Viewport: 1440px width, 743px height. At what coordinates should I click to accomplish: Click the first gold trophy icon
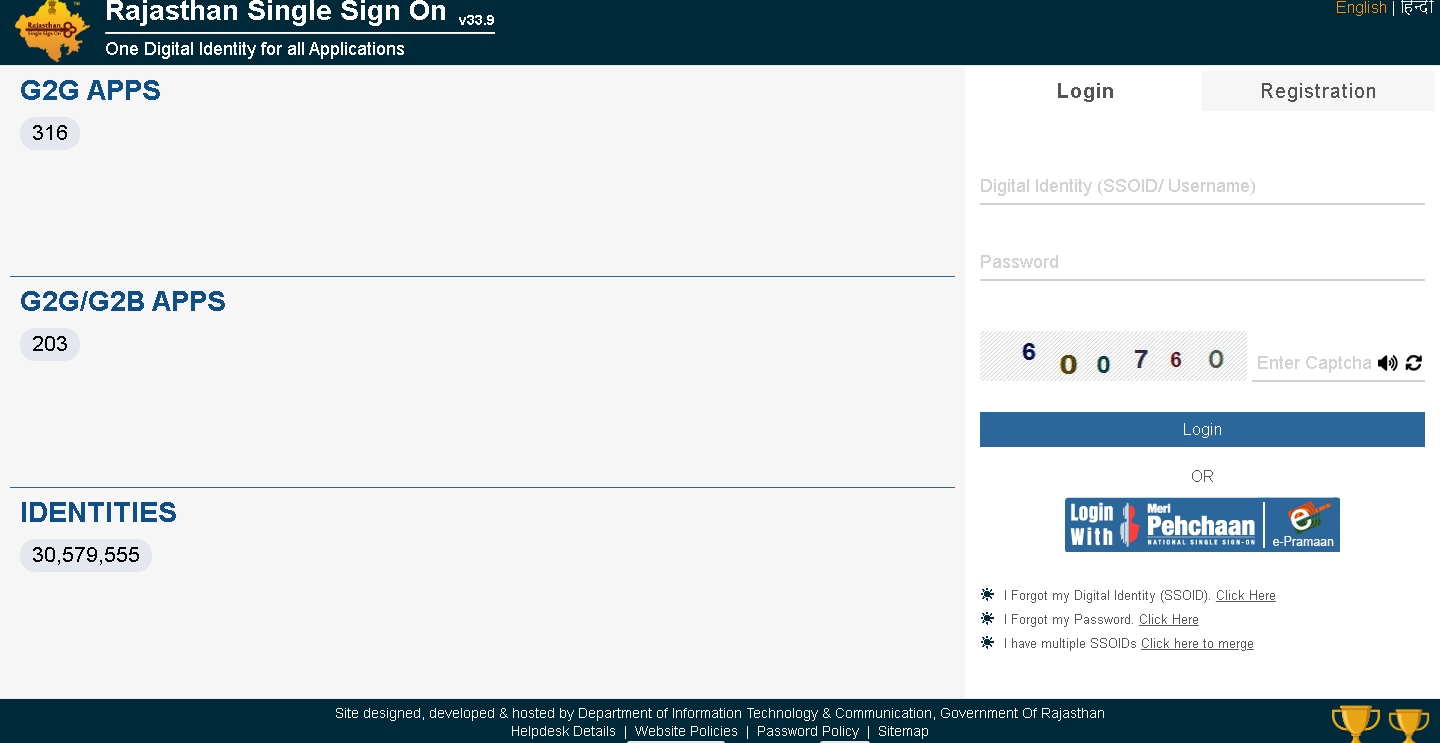coord(1356,724)
